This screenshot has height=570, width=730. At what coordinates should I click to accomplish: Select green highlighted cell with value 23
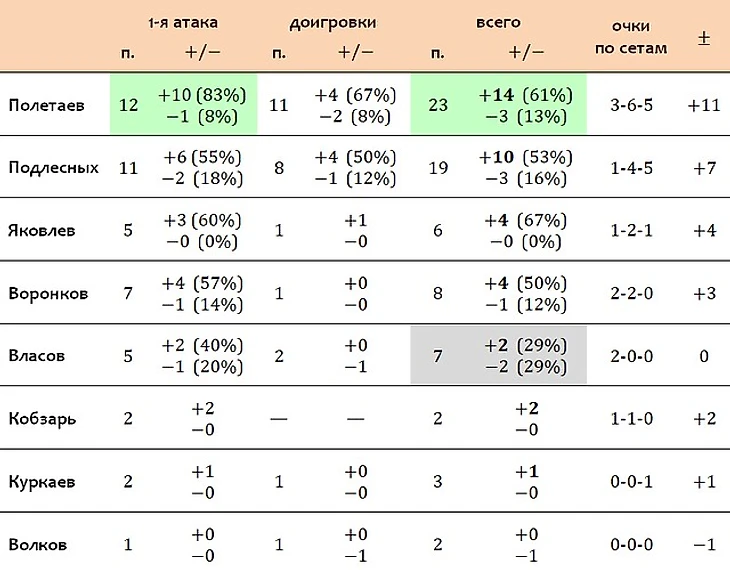(x=438, y=105)
